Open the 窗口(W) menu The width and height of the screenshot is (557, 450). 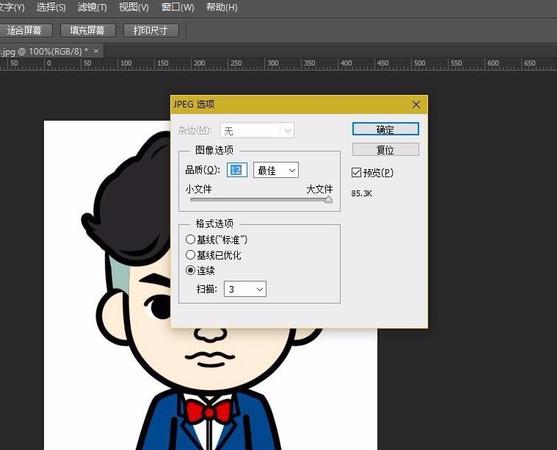click(x=178, y=7)
